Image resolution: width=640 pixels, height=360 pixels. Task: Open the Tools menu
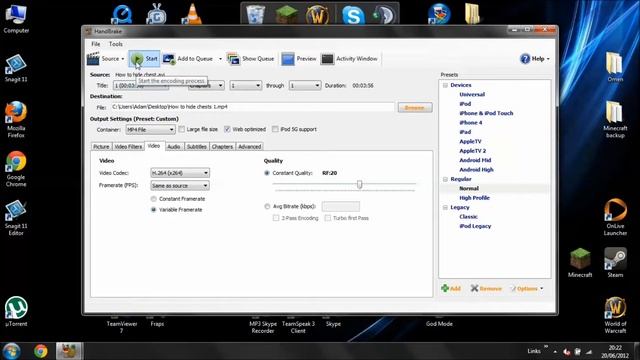point(116,44)
